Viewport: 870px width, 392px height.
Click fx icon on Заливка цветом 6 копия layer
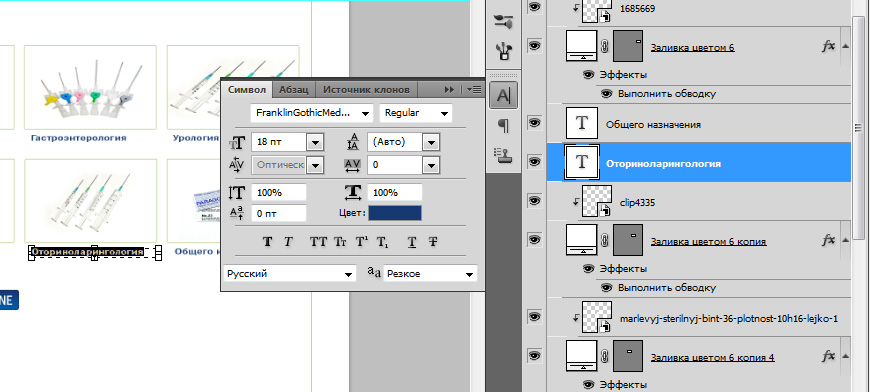[x=828, y=241]
